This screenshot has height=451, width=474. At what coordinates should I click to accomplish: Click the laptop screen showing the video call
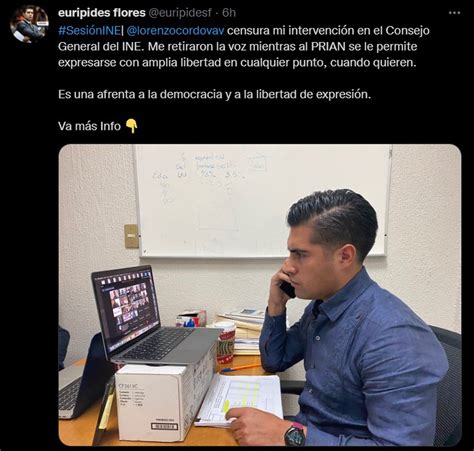click(x=129, y=306)
